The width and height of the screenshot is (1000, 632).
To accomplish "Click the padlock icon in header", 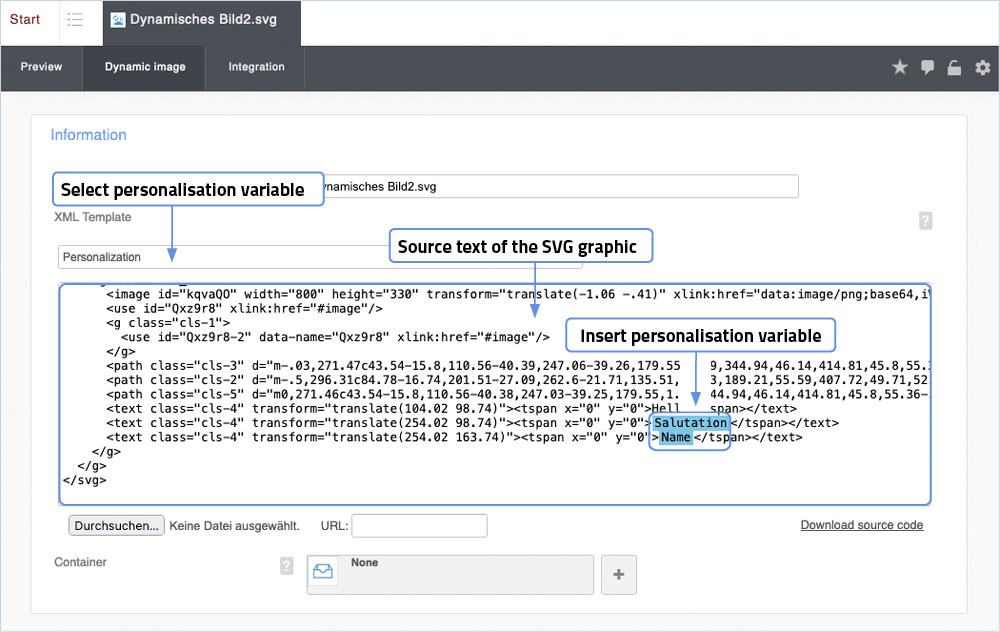I will (954, 68).
